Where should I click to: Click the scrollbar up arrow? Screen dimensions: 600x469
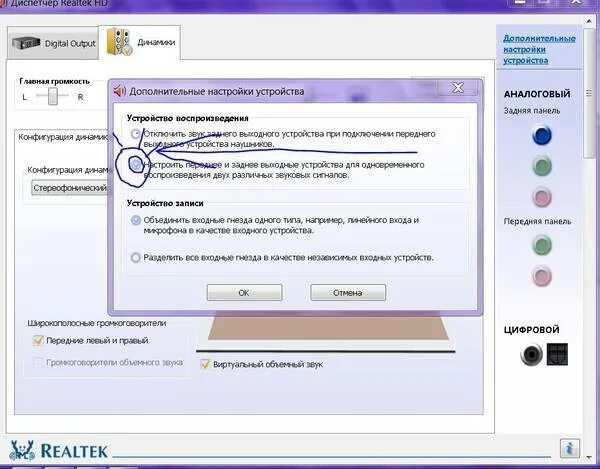click(x=589, y=21)
